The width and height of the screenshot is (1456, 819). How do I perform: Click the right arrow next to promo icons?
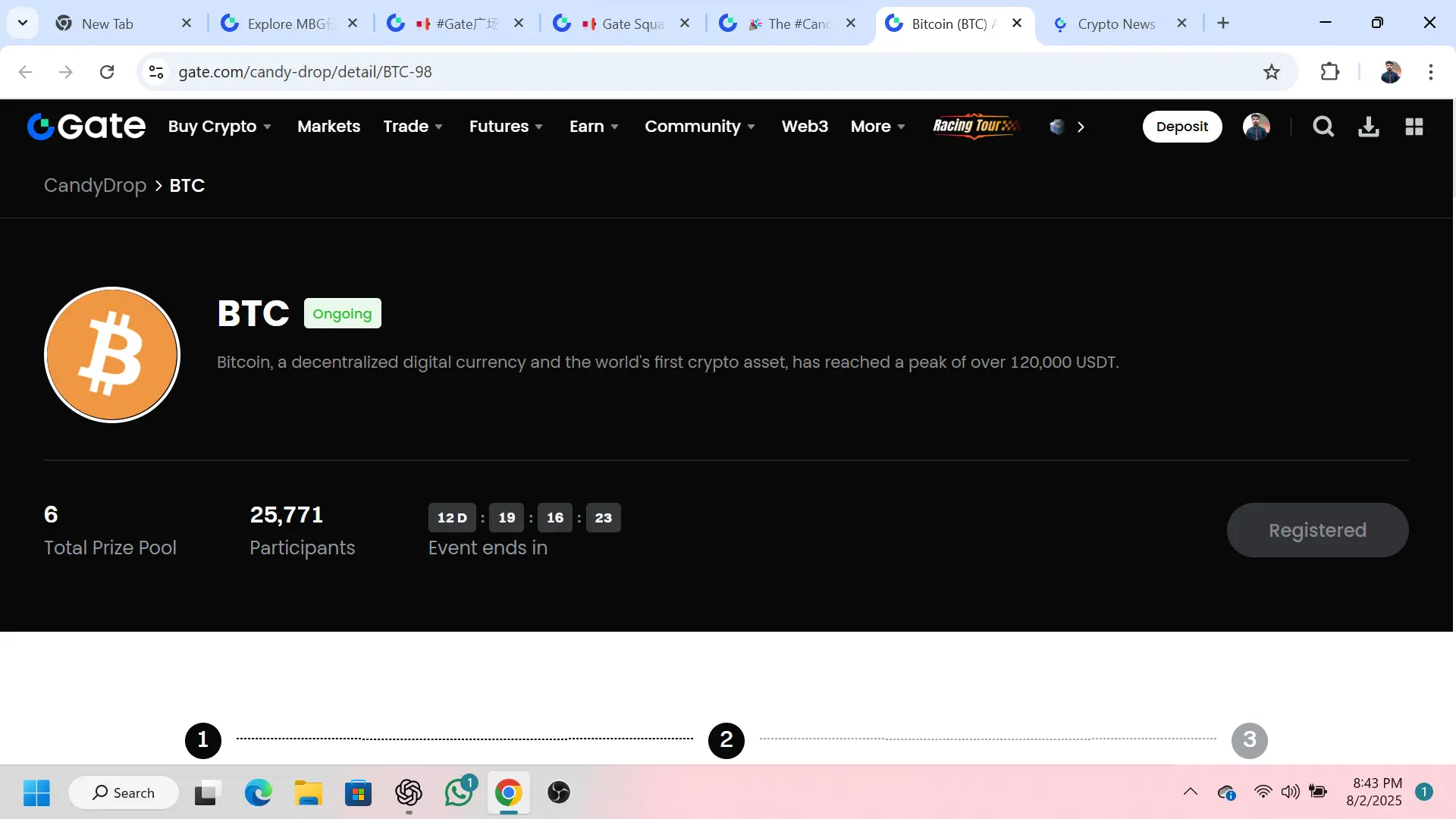1081,127
